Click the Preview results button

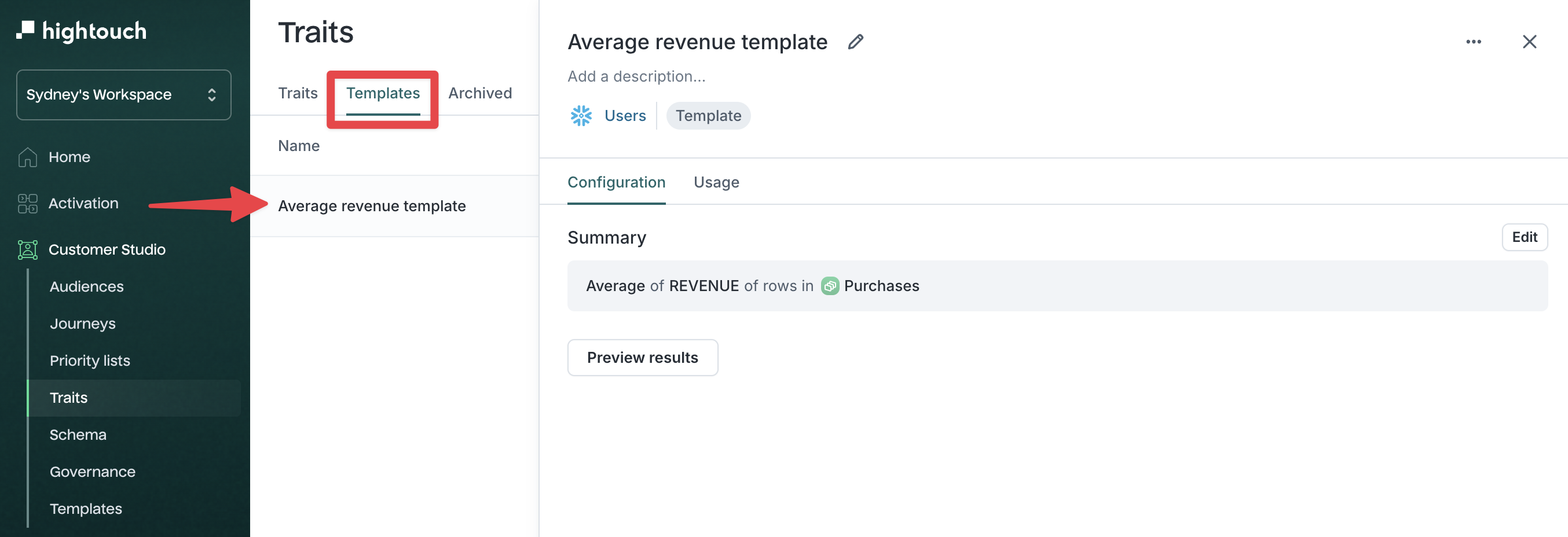pyautogui.click(x=642, y=358)
